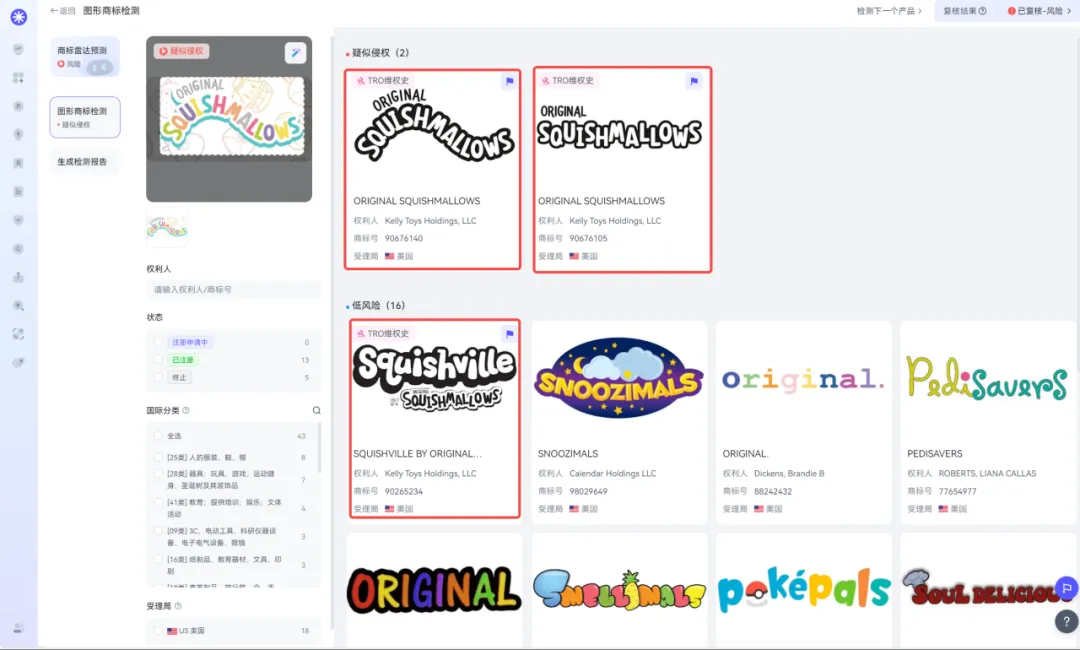Open the chart icon in left sidebar

tap(19, 49)
